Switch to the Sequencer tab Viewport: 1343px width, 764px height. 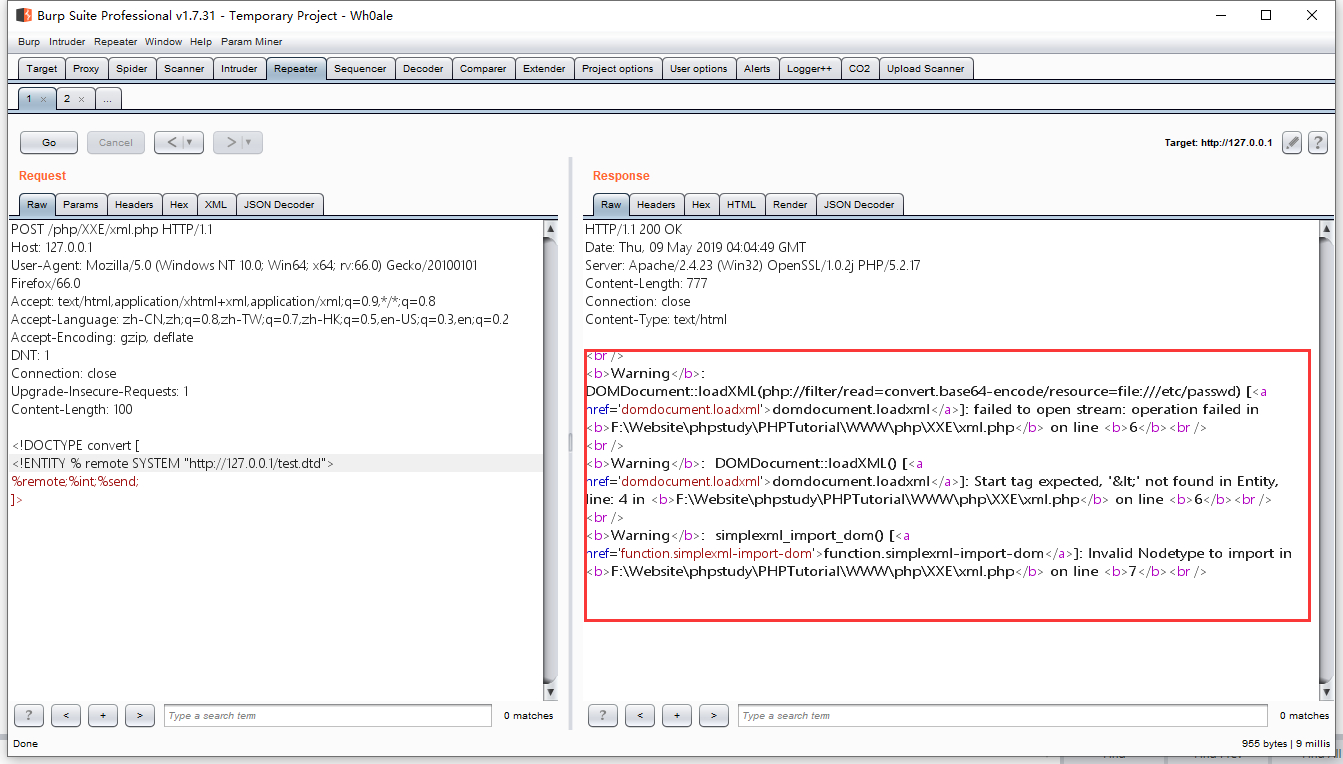pos(360,68)
